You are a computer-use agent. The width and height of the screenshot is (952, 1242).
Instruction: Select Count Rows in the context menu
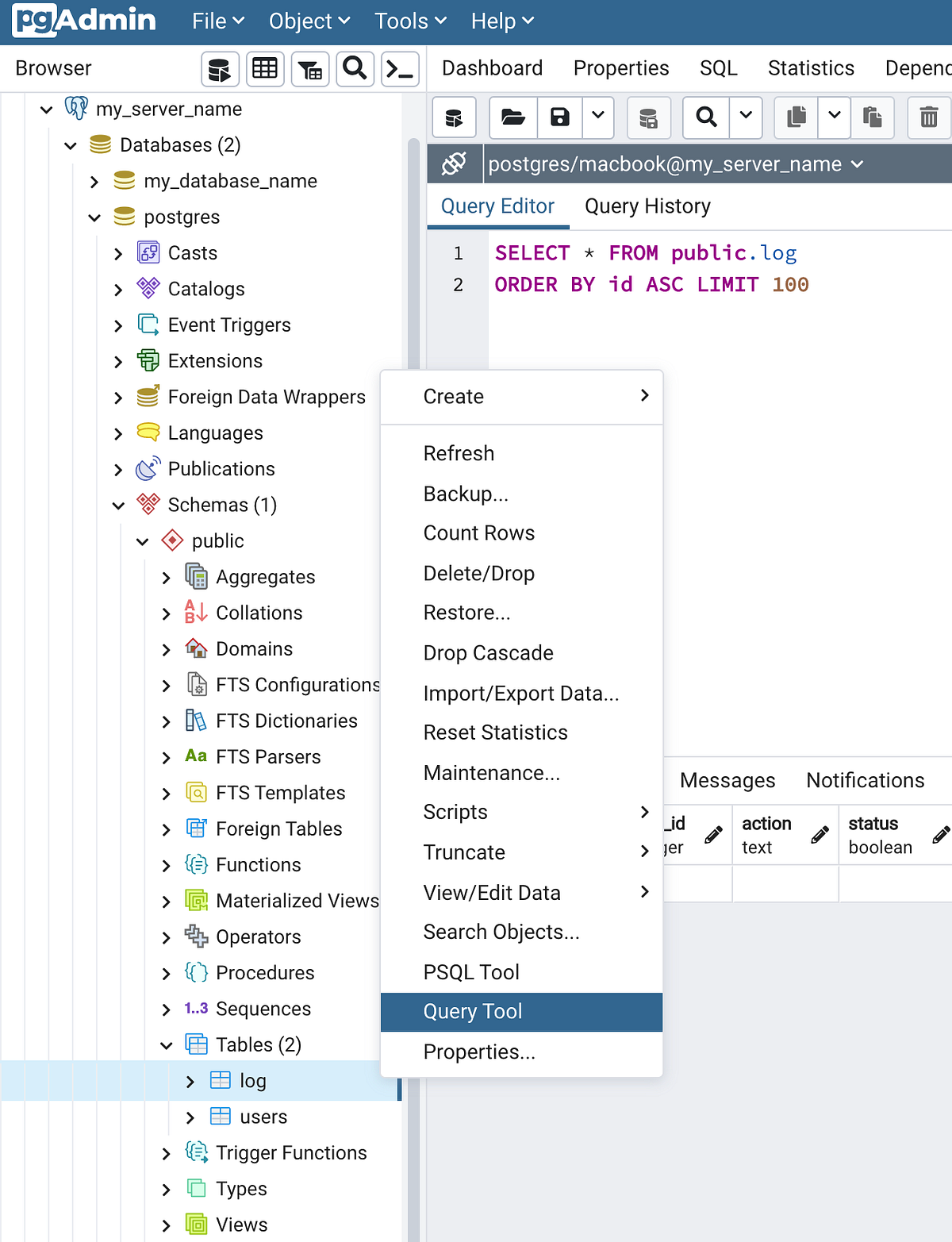(479, 533)
